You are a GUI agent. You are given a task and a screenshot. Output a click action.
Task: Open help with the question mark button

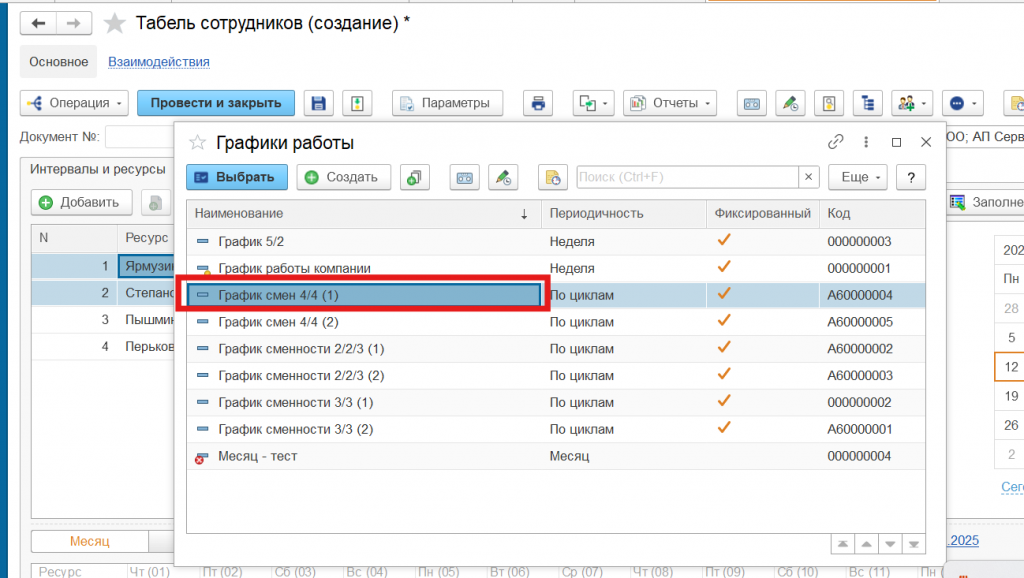(x=910, y=177)
